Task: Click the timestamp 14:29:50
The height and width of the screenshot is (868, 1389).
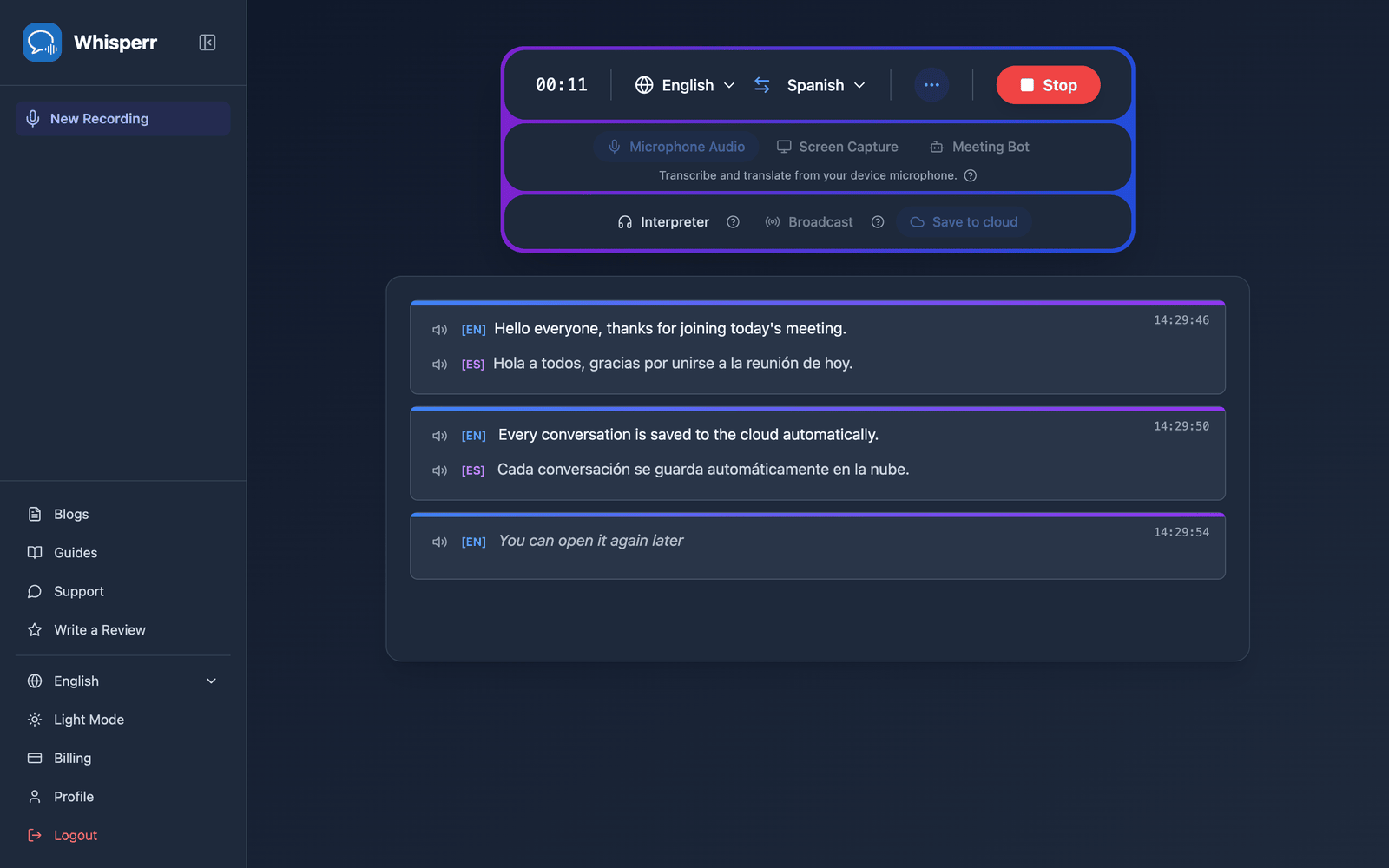Action: pos(1182,426)
